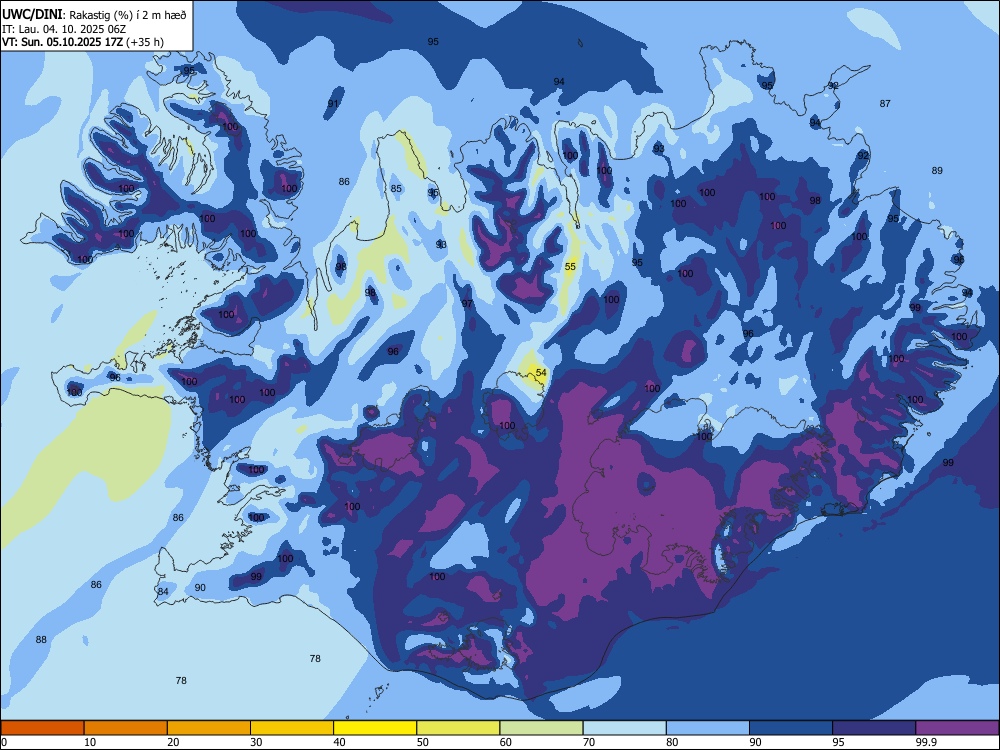Select the dark blue 90–95 legend swatch
1000x750 pixels.
[791, 728]
